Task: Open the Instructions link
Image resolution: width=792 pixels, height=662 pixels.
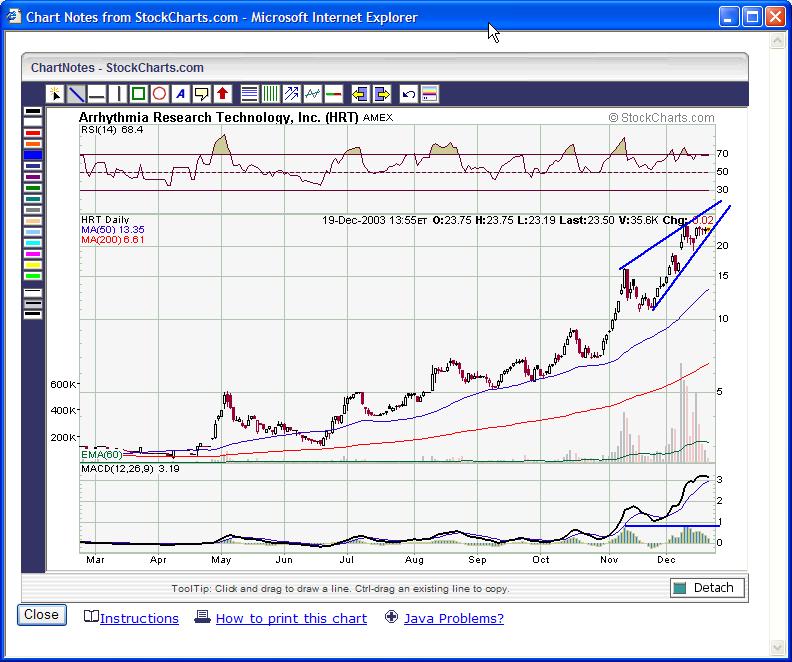Action: pos(139,618)
